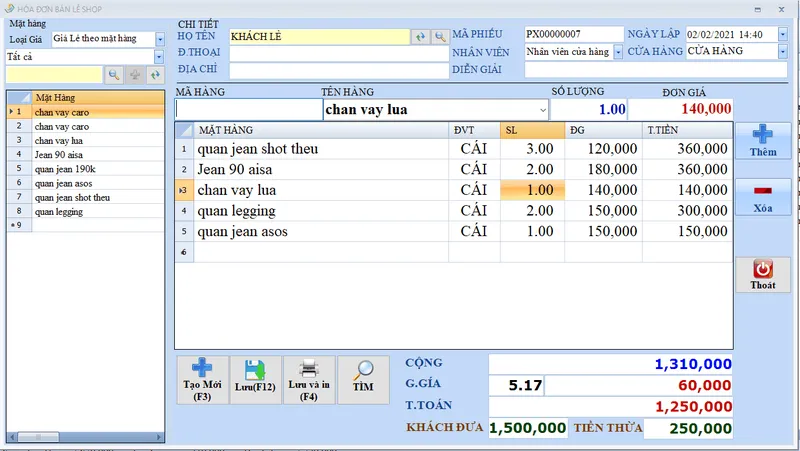Click the refresh product list icon in left panel
The image size is (800, 451).
pyautogui.click(x=155, y=75)
